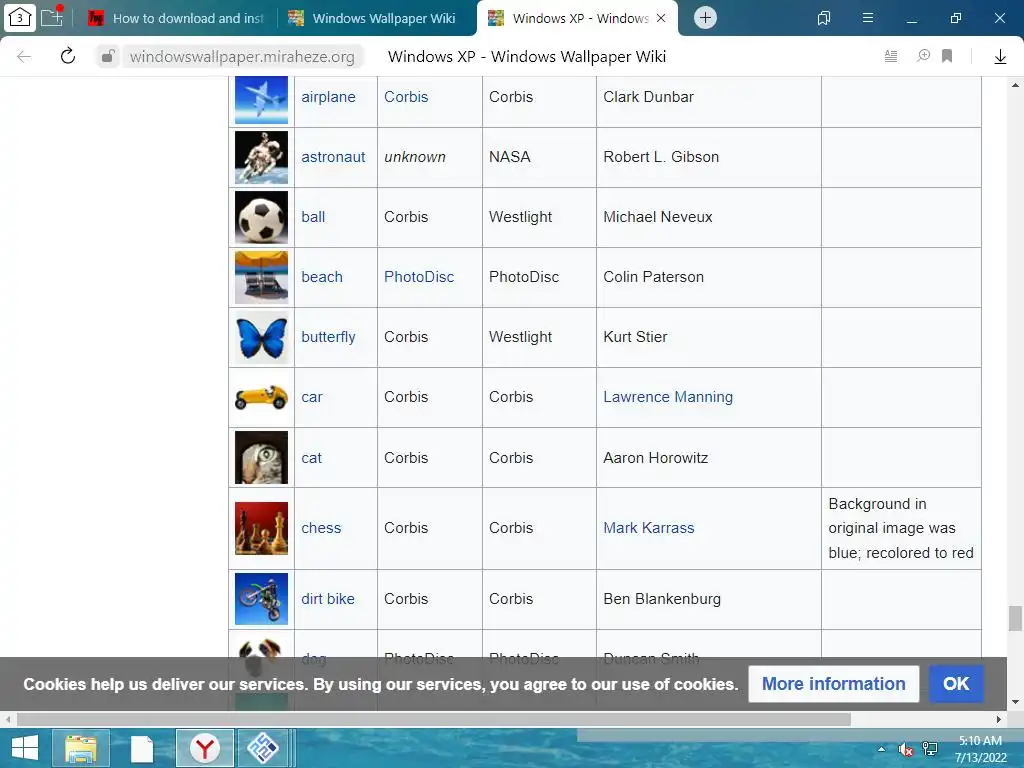Screen dimensions: 1024x768
Task: Select the 'Colin Paterson' cell text
Action: (654, 277)
